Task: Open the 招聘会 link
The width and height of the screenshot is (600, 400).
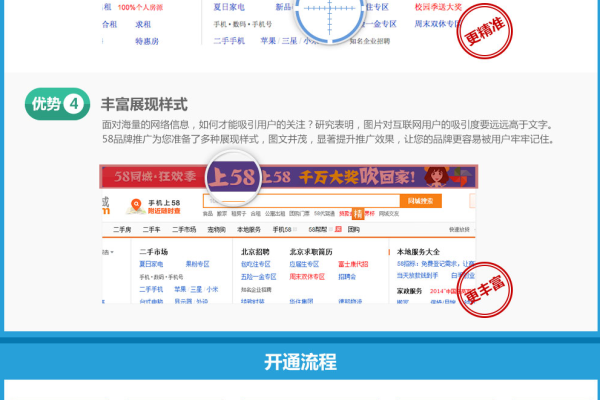Action: tap(347, 277)
